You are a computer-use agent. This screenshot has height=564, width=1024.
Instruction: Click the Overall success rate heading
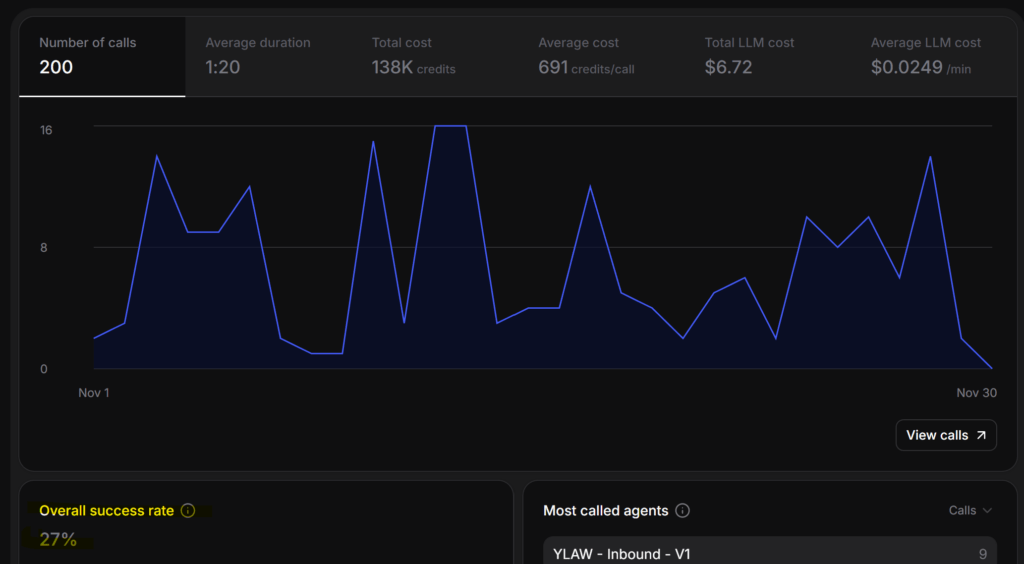[106, 511]
